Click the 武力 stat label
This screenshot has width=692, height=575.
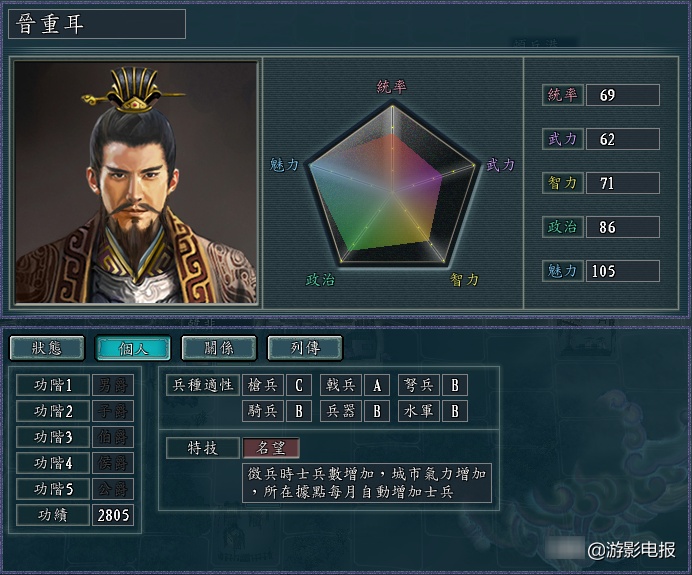point(563,139)
